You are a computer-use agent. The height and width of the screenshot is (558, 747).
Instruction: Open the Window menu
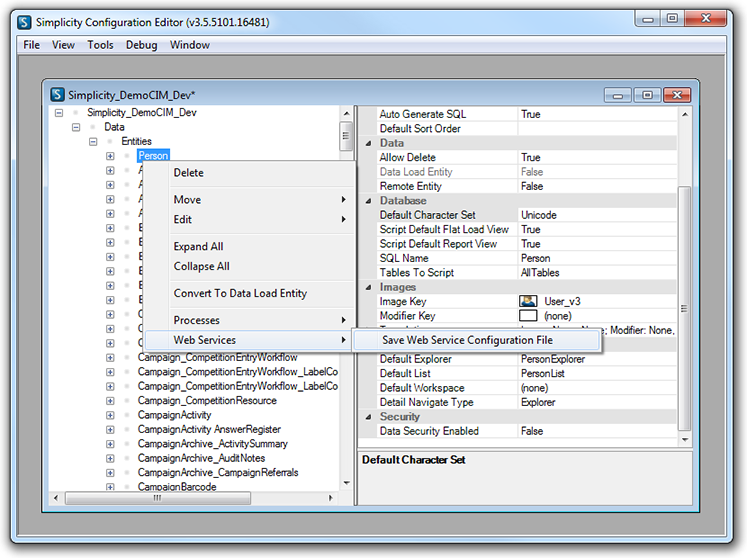click(190, 45)
